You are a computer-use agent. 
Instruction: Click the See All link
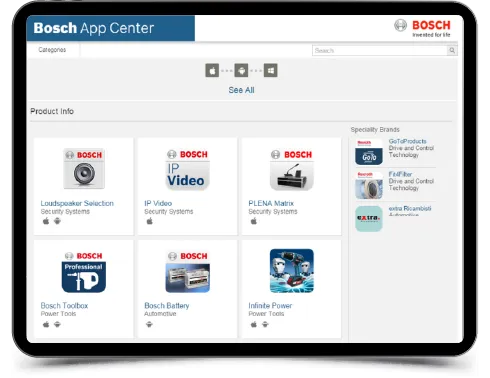point(241,90)
